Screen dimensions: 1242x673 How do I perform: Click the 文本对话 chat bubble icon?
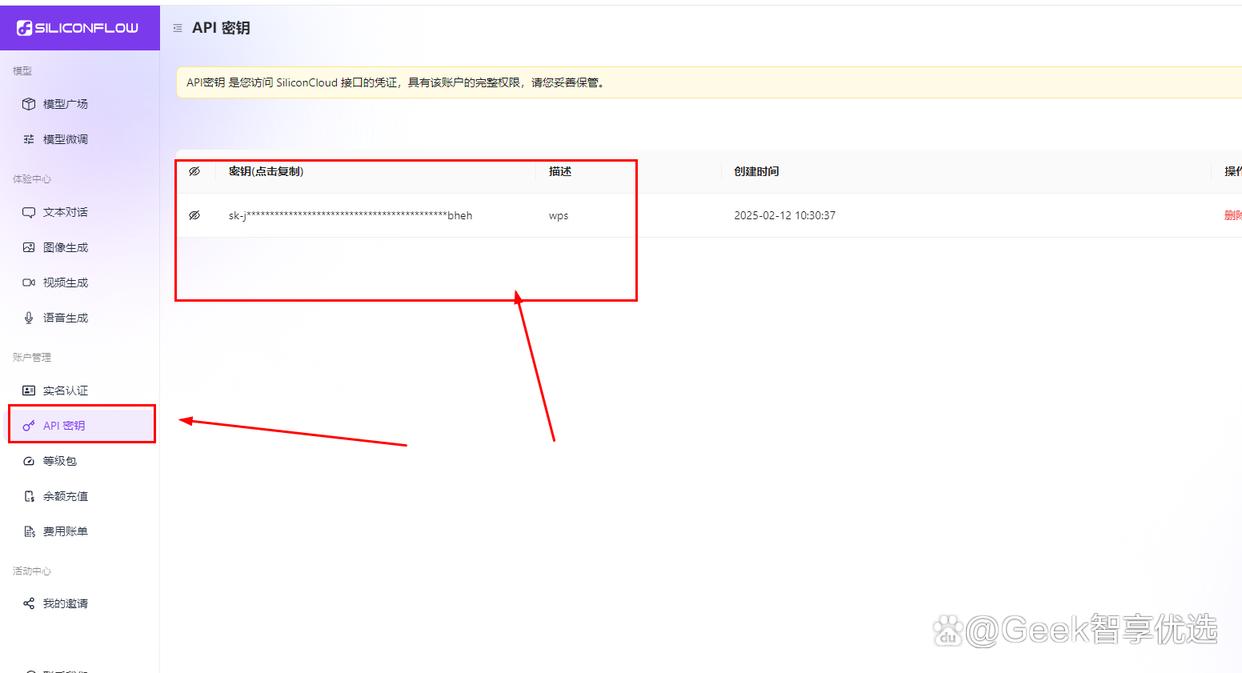(29, 212)
